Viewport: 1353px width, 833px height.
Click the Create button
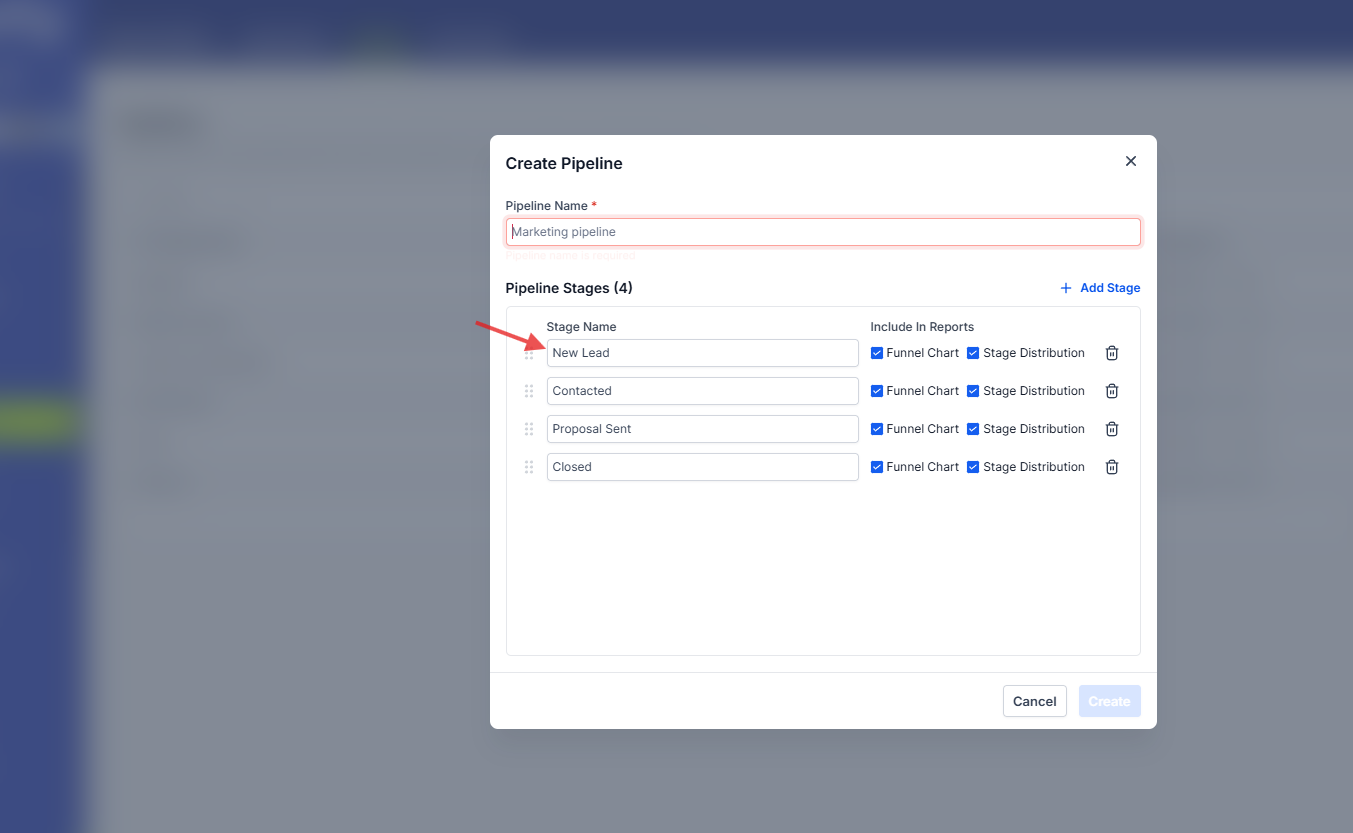[x=1109, y=701]
